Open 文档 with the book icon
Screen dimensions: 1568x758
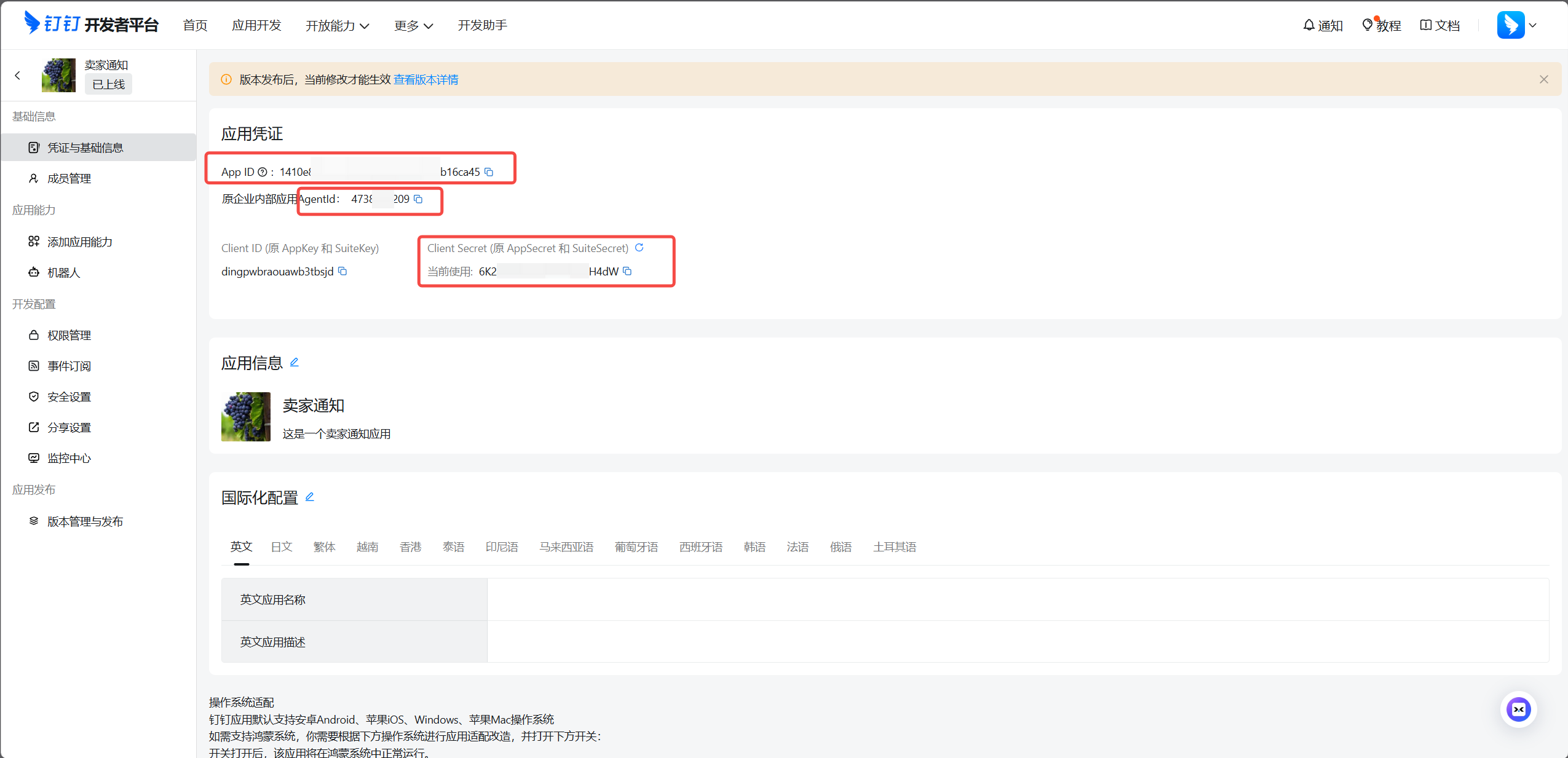coord(1439,25)
